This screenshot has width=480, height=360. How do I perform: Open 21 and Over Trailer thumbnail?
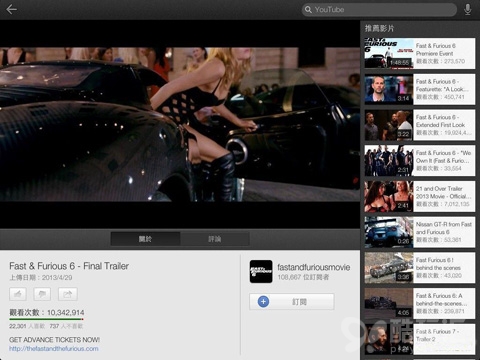pos(389,197)
